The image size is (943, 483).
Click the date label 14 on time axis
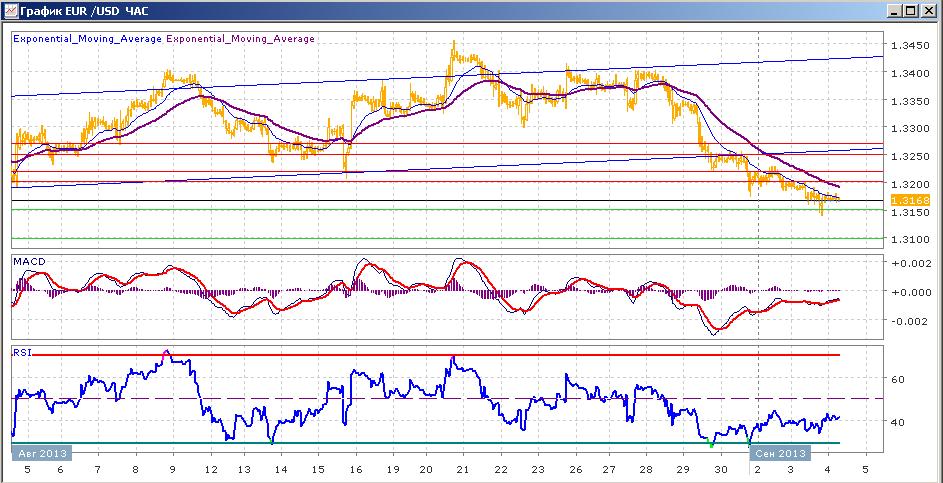(282, 469)
